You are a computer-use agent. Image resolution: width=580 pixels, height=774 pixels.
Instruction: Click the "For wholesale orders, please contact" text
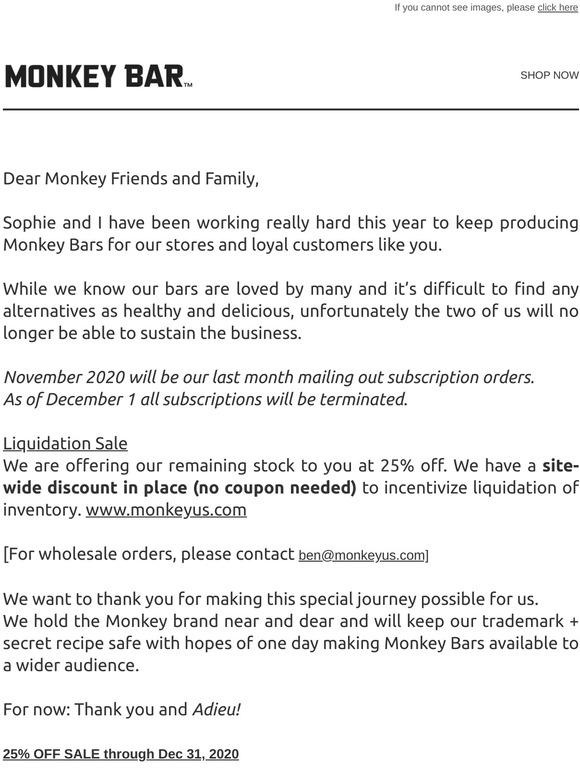pos(149,554)
